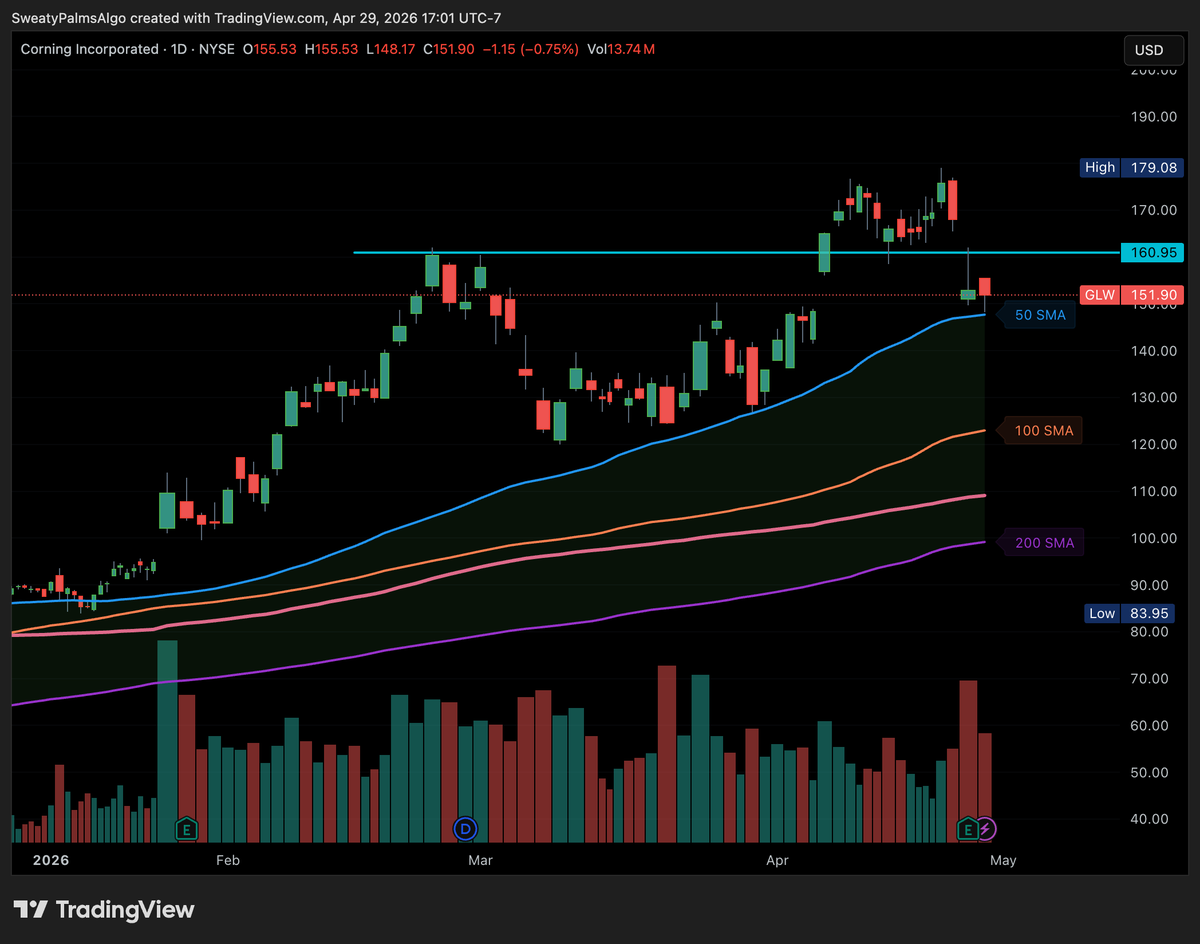Click the last red candle at 151.90
1200x944 pixels.
(x=985, y=287)
